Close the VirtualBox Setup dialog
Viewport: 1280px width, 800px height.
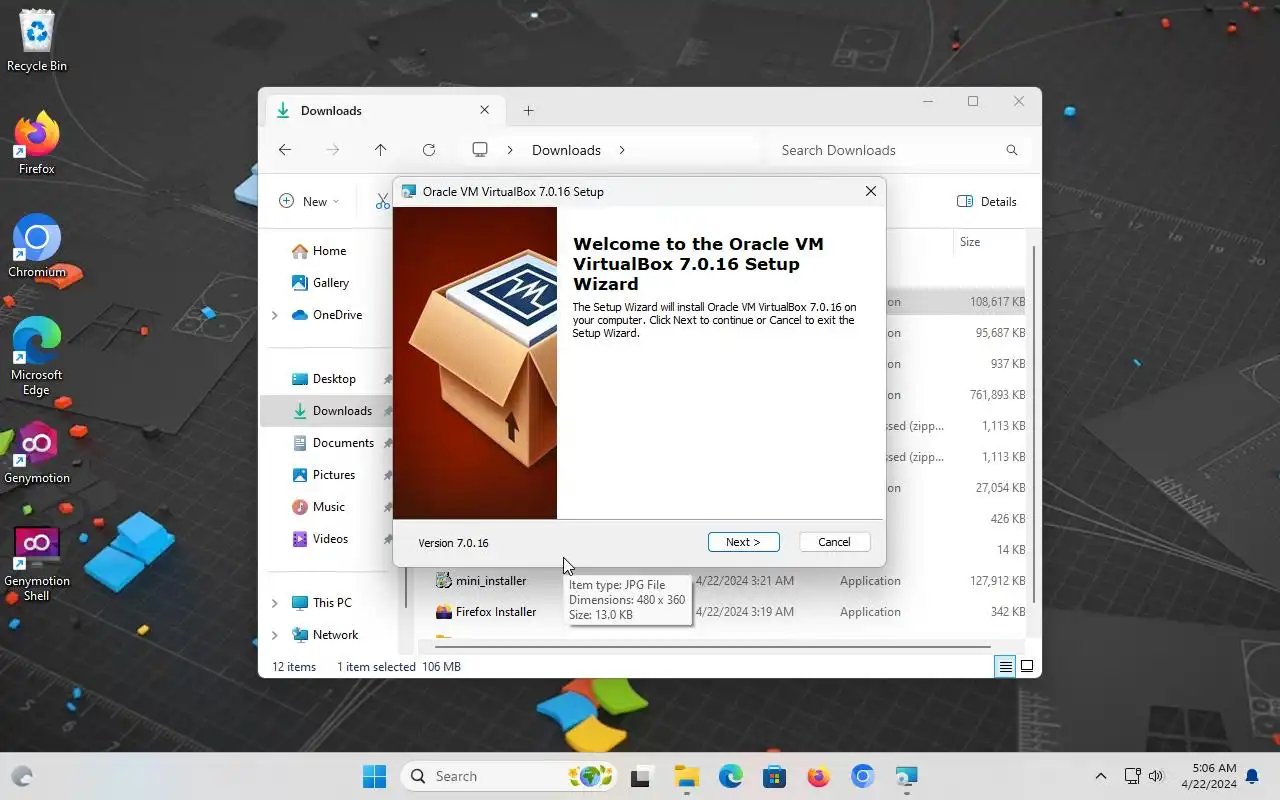point(870,191)
